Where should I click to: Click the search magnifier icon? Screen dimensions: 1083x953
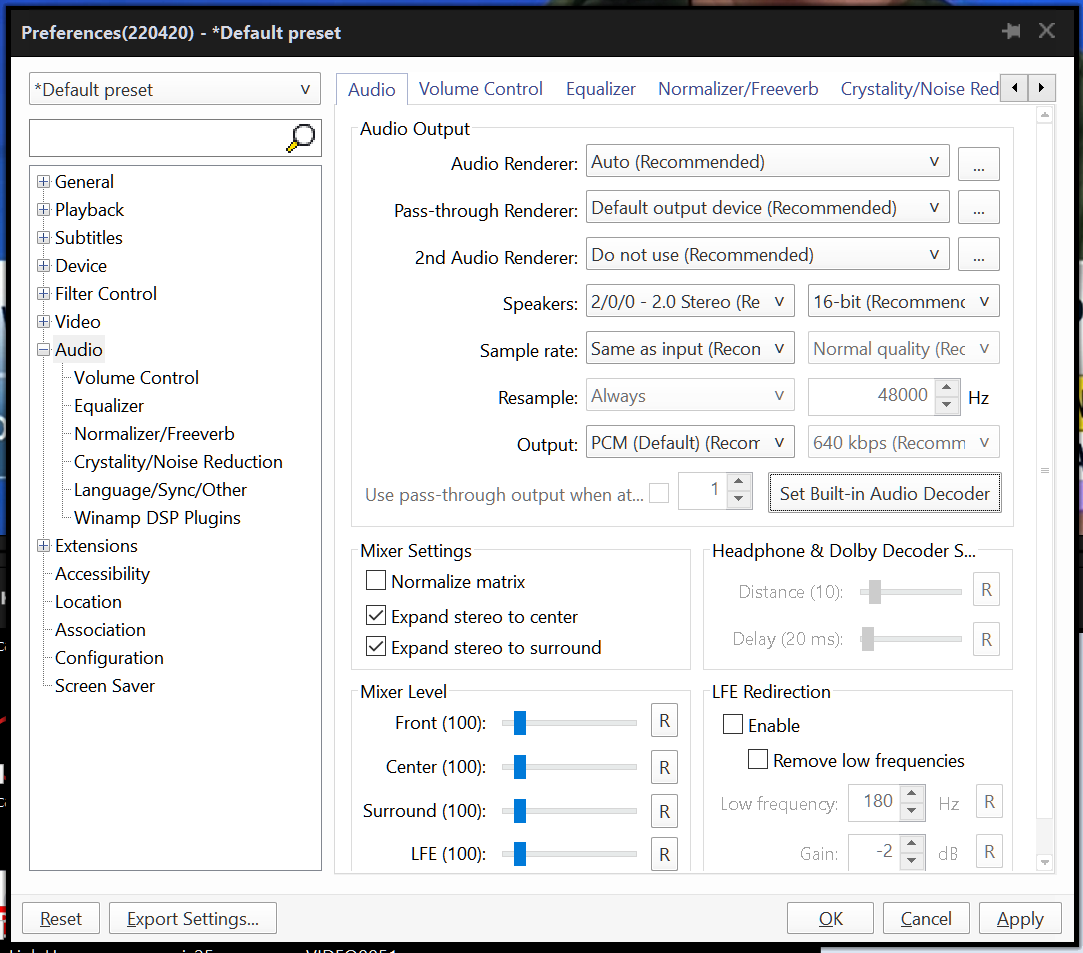point(301,137)
